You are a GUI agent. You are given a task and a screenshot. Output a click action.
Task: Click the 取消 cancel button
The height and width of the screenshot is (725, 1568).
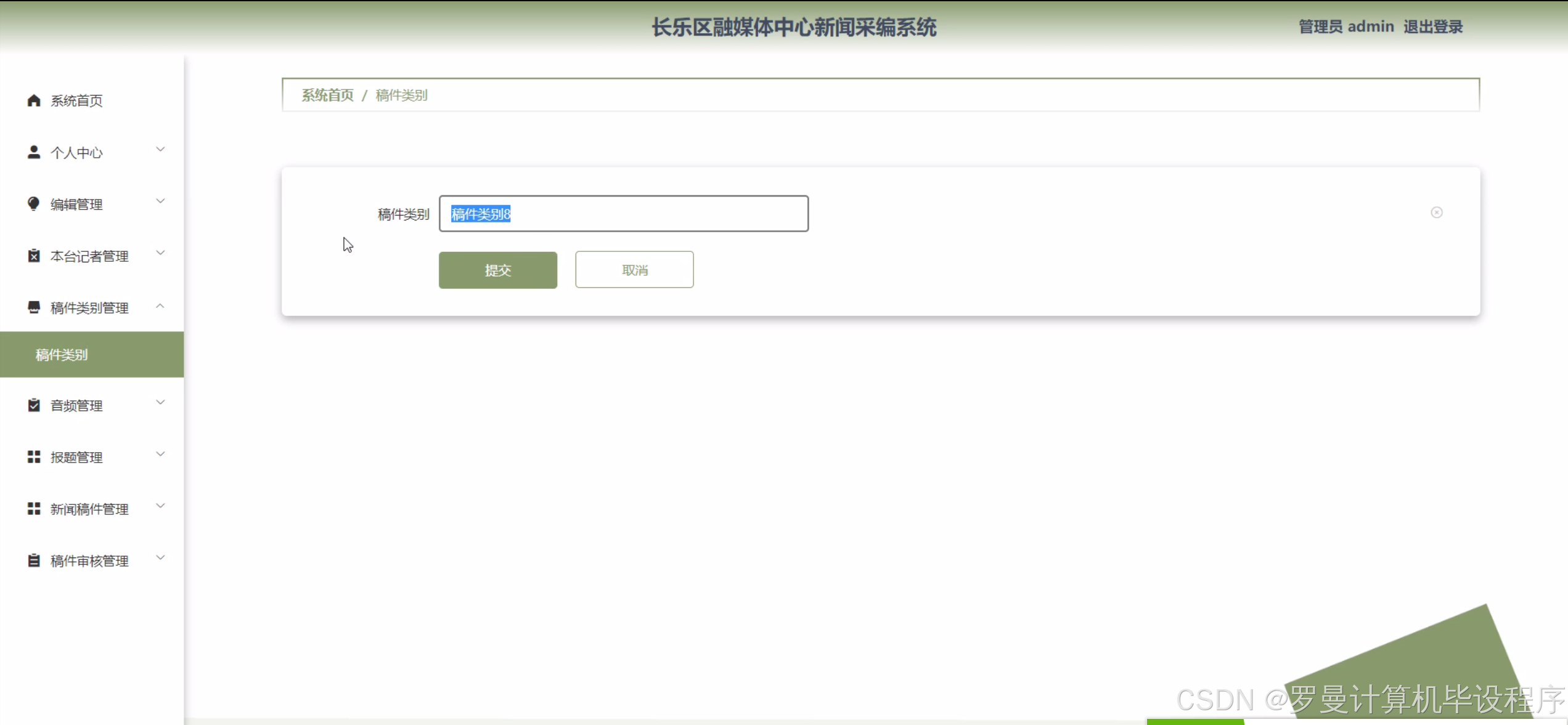(x=634, y=270)
